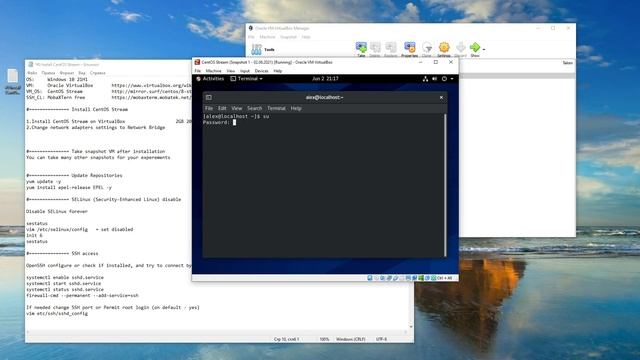Open Devices menu of CentOS VM window

[262, 71]
